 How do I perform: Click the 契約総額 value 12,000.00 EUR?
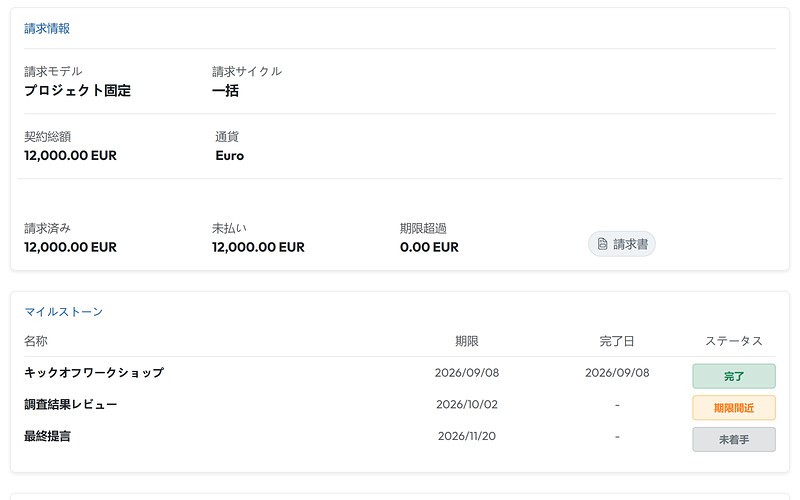(70, 156)
